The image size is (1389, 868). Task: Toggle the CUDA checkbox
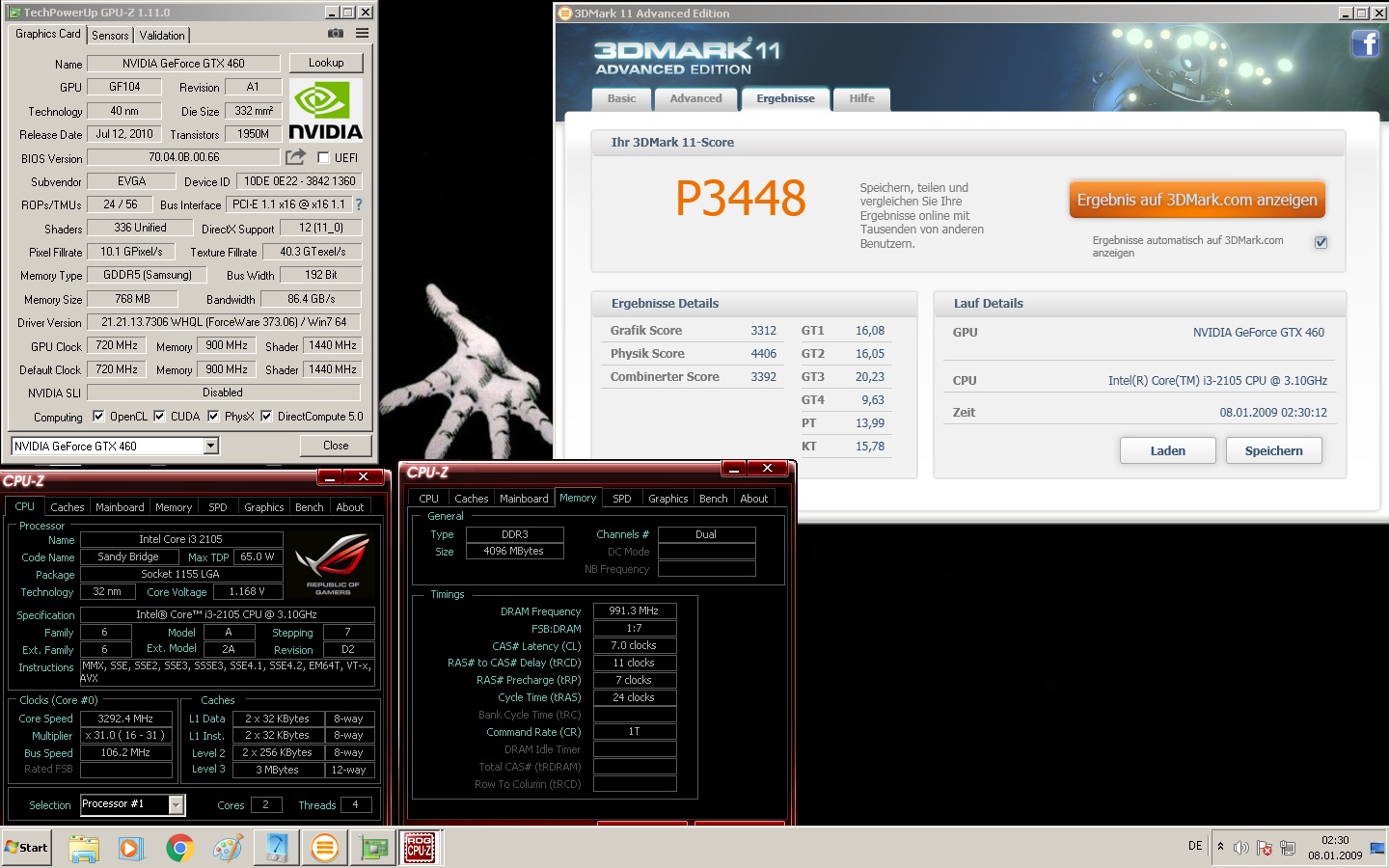[x=159, y=417]
